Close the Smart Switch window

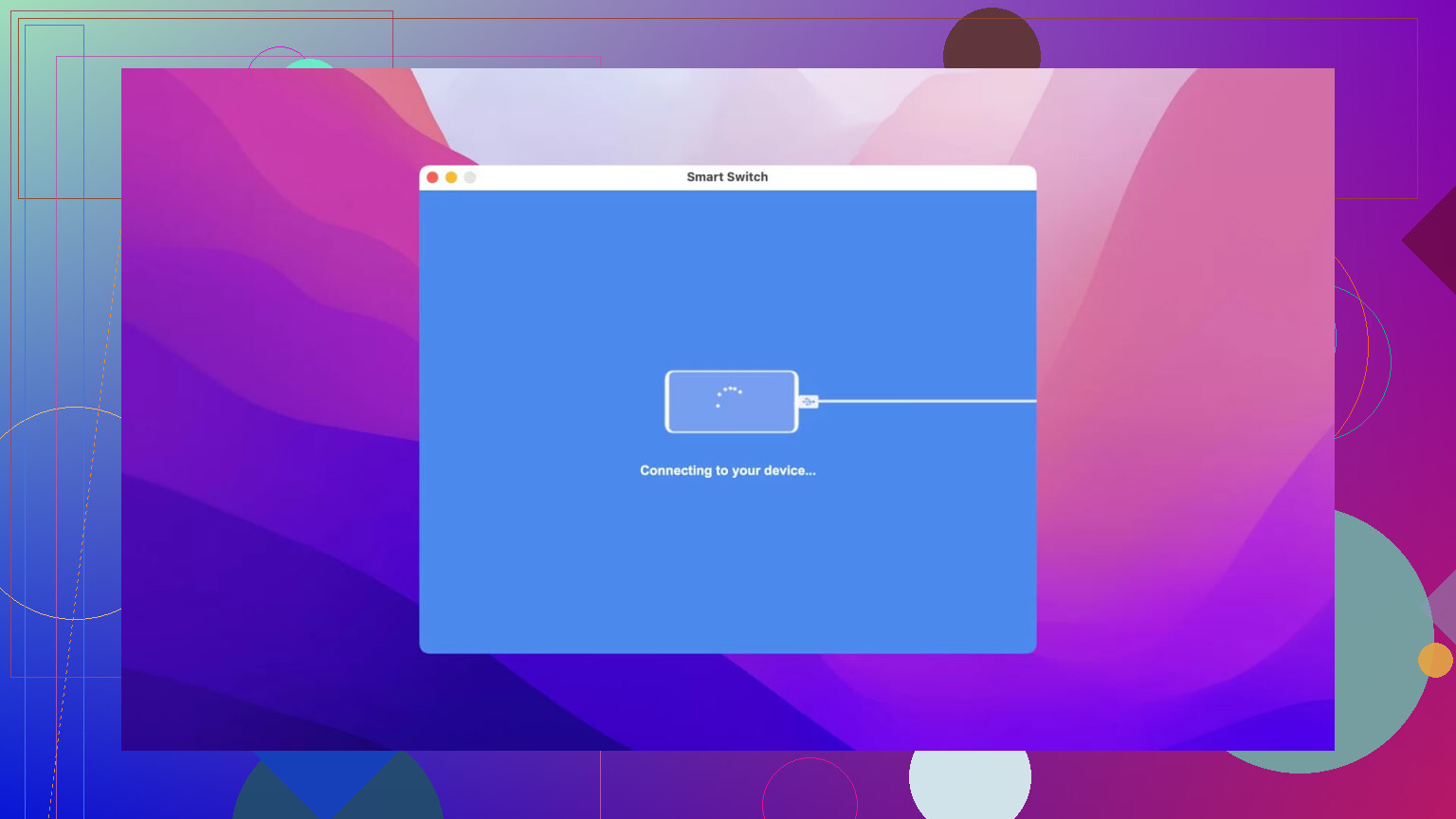tap(432, 177)
